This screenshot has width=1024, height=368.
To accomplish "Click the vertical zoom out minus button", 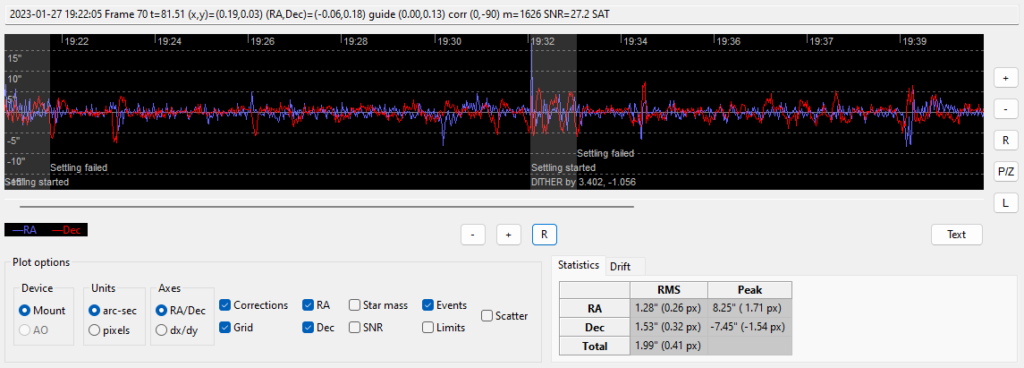I will [1005, 108].
